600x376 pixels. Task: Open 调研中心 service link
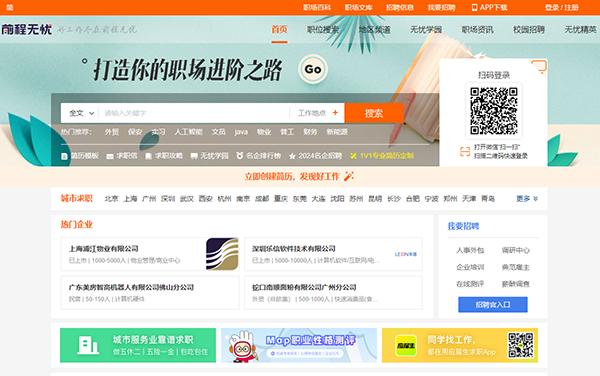tap(515, 250)
